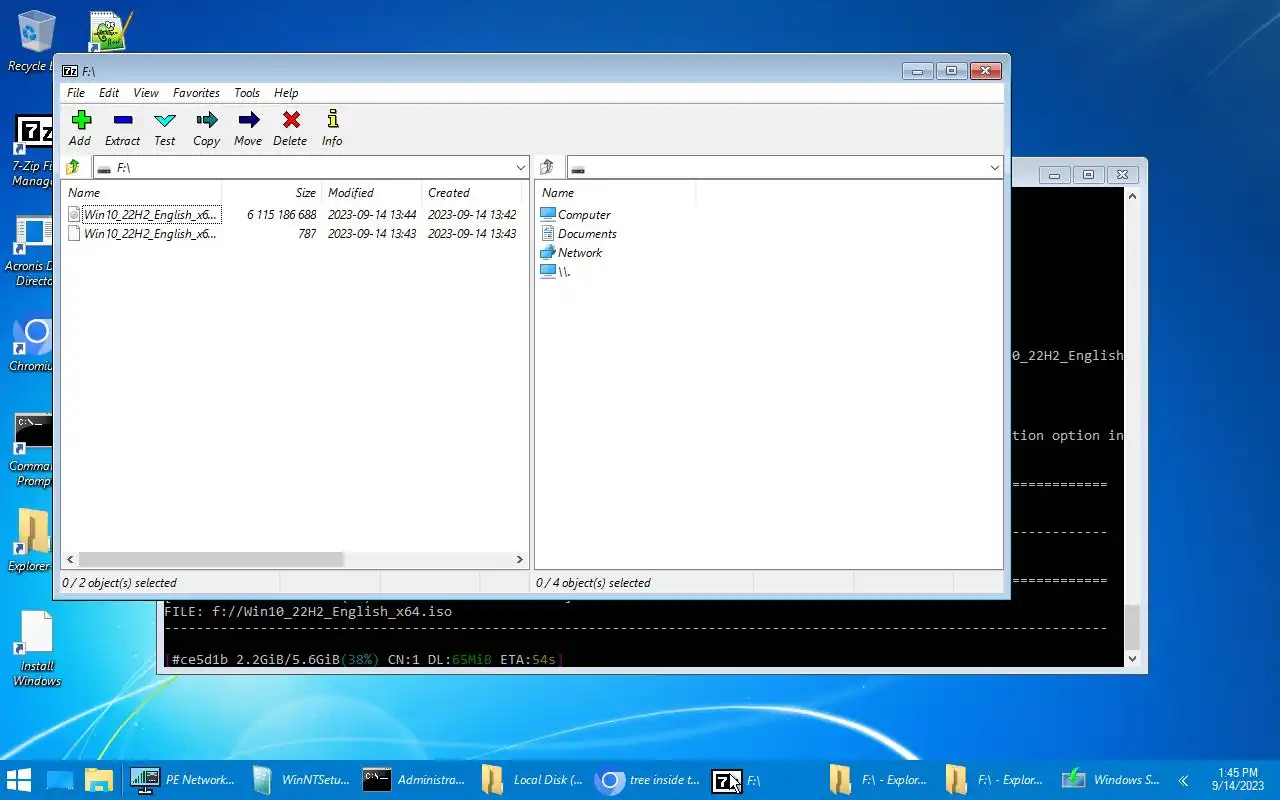
Task: Select Network in right panel
Action: pos(571,252)
